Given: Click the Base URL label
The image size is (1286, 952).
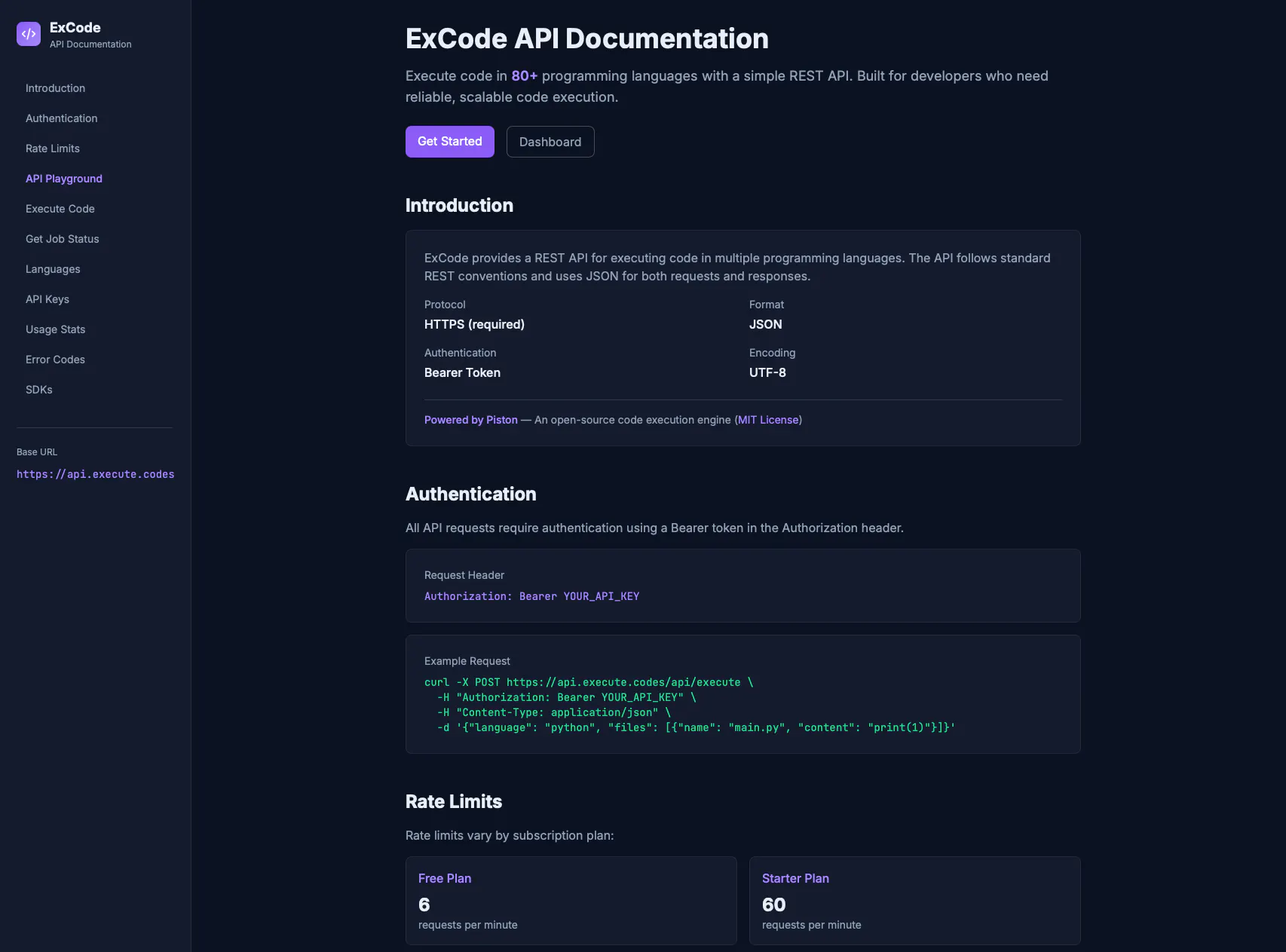Looking at the screenshot, I should tap(37, 452).
